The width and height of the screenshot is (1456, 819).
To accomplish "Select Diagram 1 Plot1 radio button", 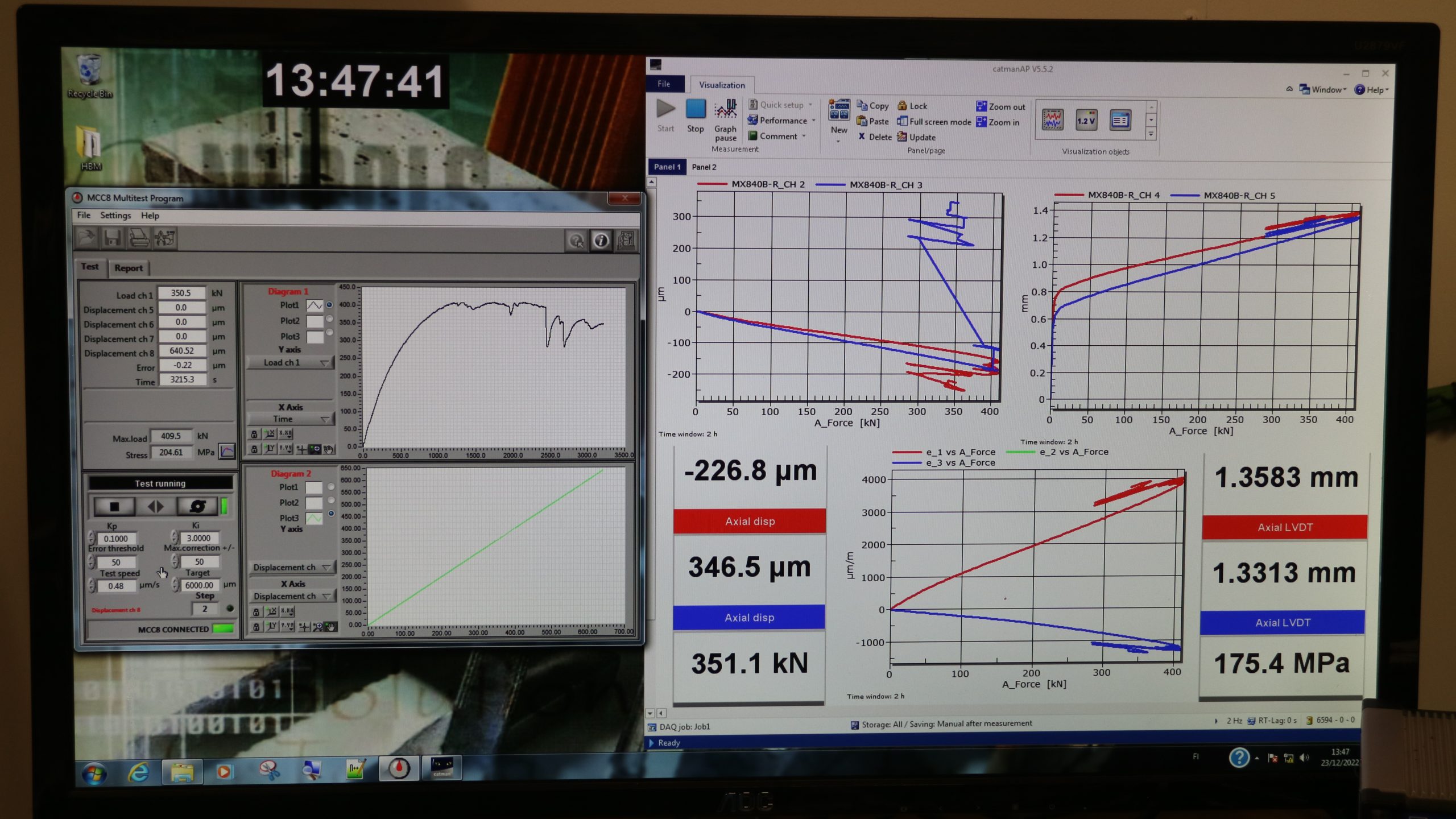I will (329, 305).
